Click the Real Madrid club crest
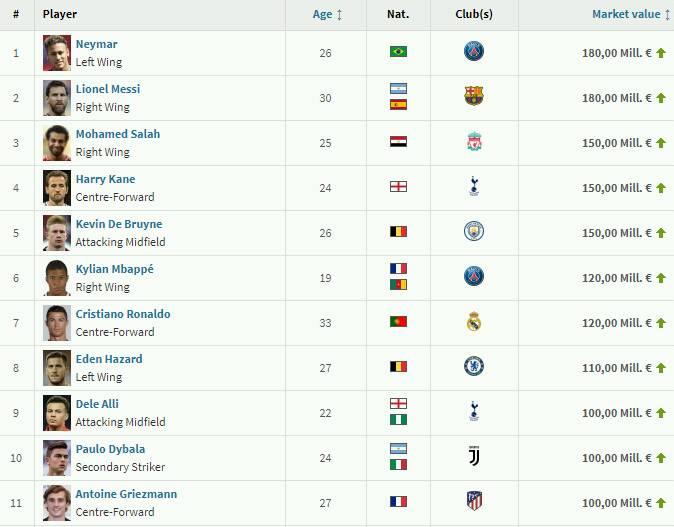674x527 pixels. [474, 322]
